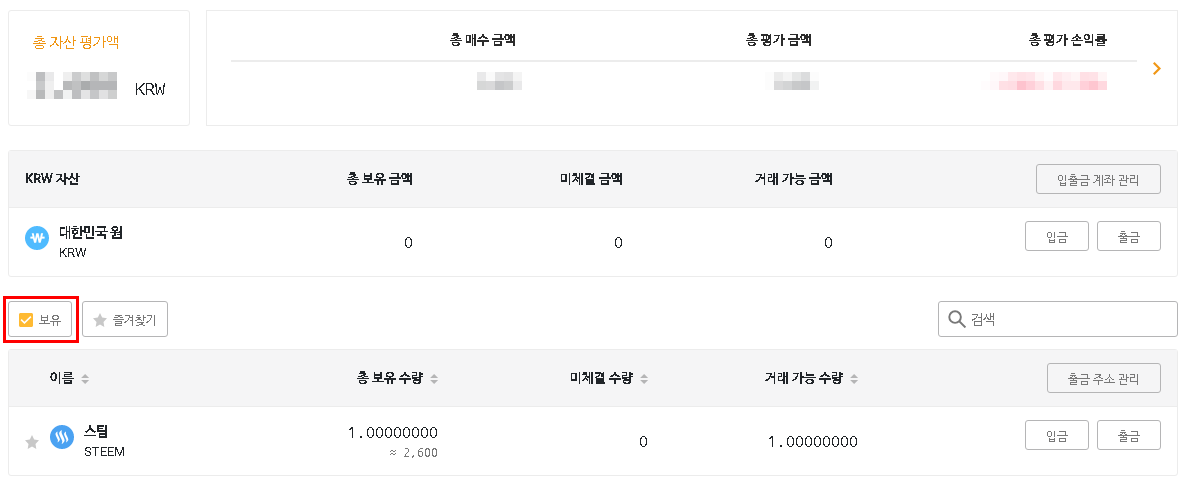
Task: Click the orange right chevron arrow
Action: click(x=1157, y=68)
